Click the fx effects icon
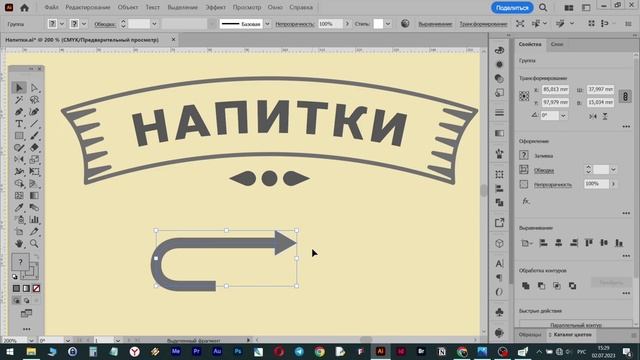This screenshot has height=360, width=640. (x=526, y=201)
